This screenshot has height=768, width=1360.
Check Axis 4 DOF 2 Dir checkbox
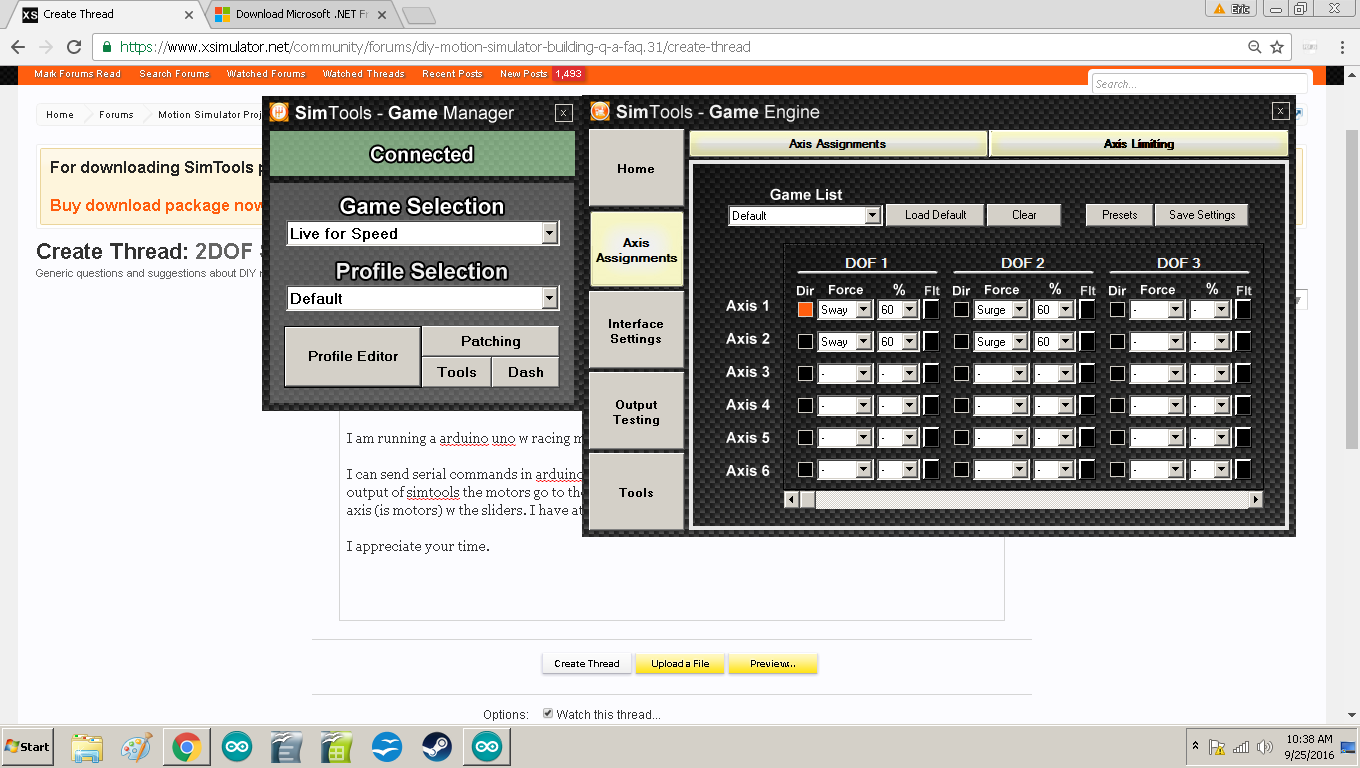pos(961,406)
